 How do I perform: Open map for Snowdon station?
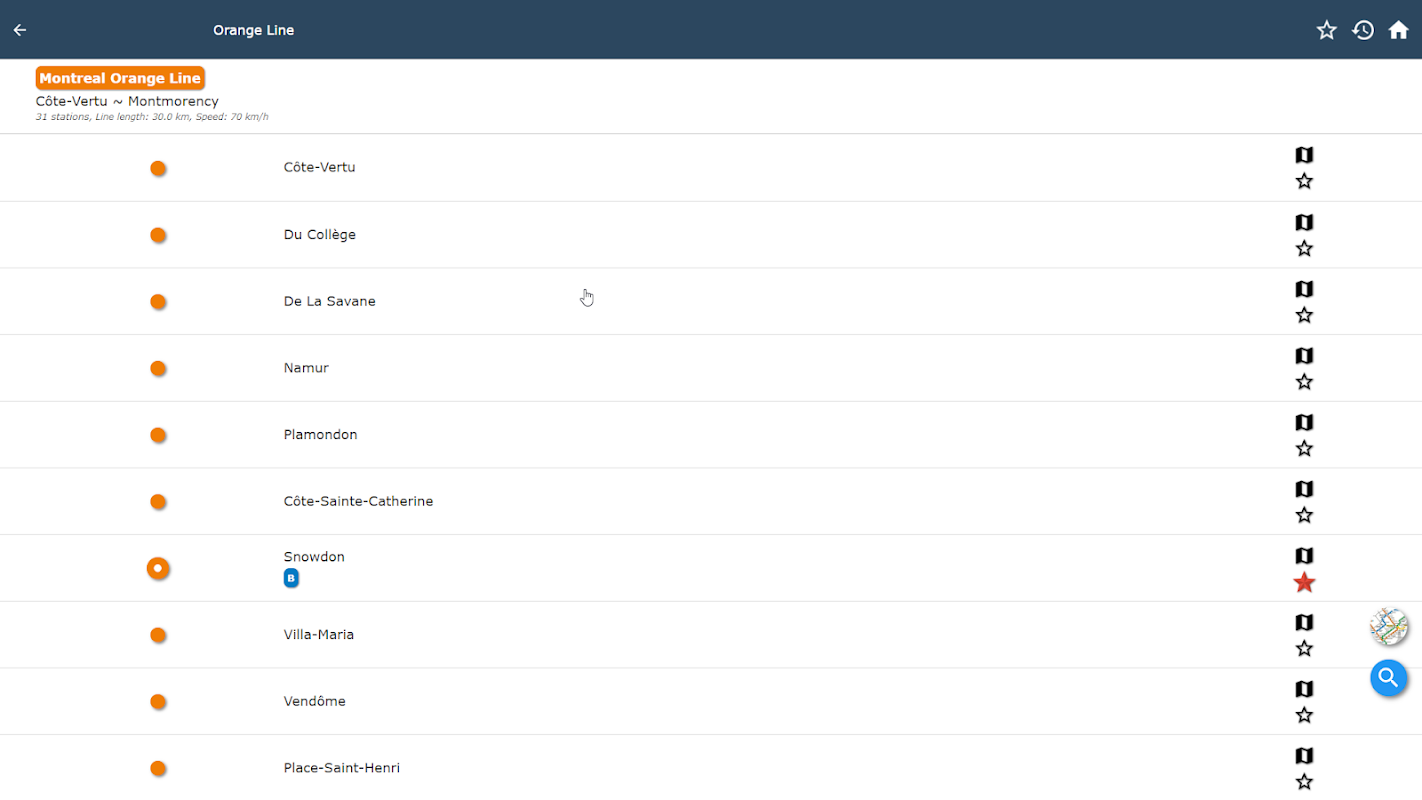(x=1304, y=555)
